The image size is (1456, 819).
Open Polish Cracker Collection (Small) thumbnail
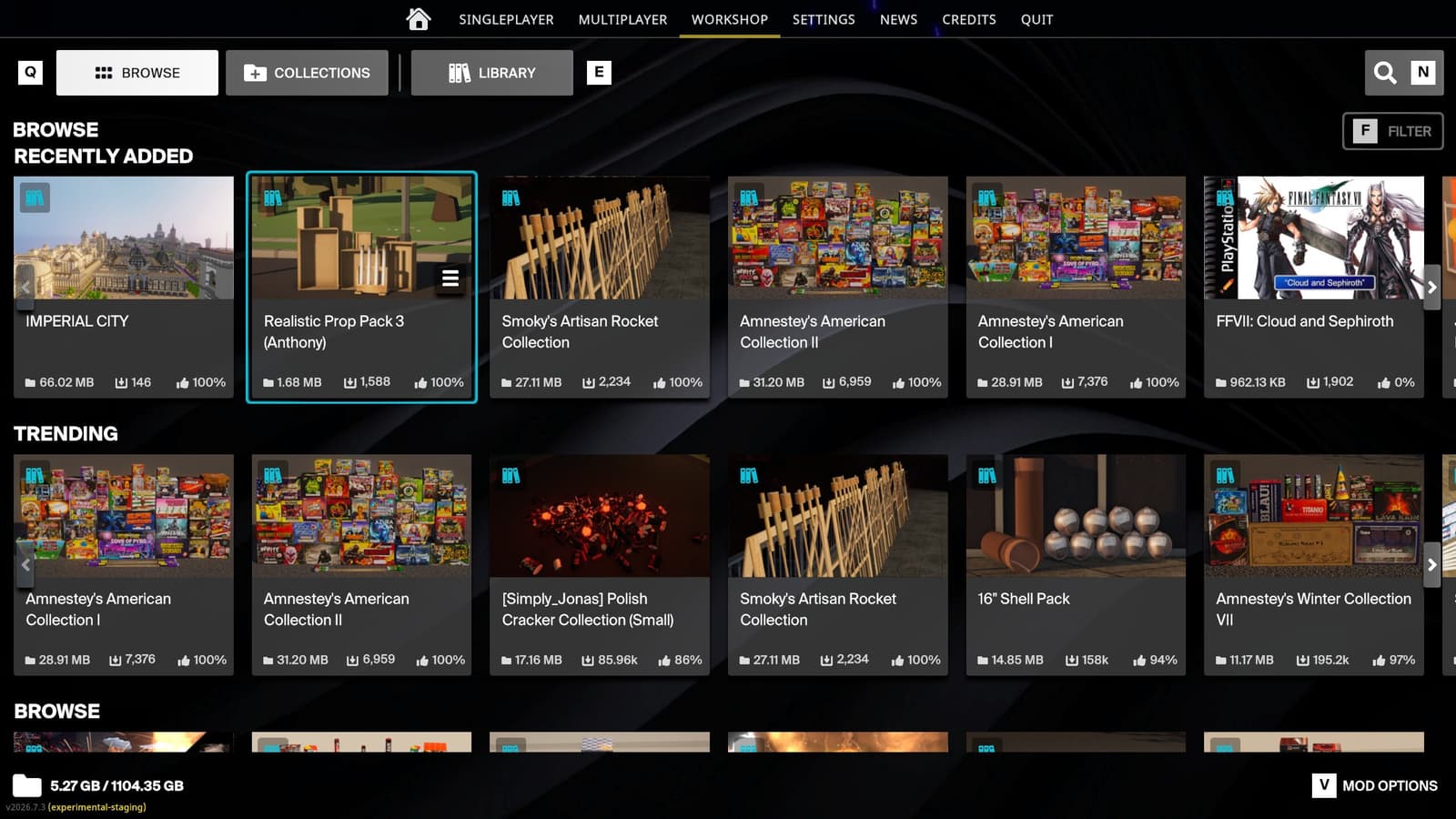tap(600, 516)
